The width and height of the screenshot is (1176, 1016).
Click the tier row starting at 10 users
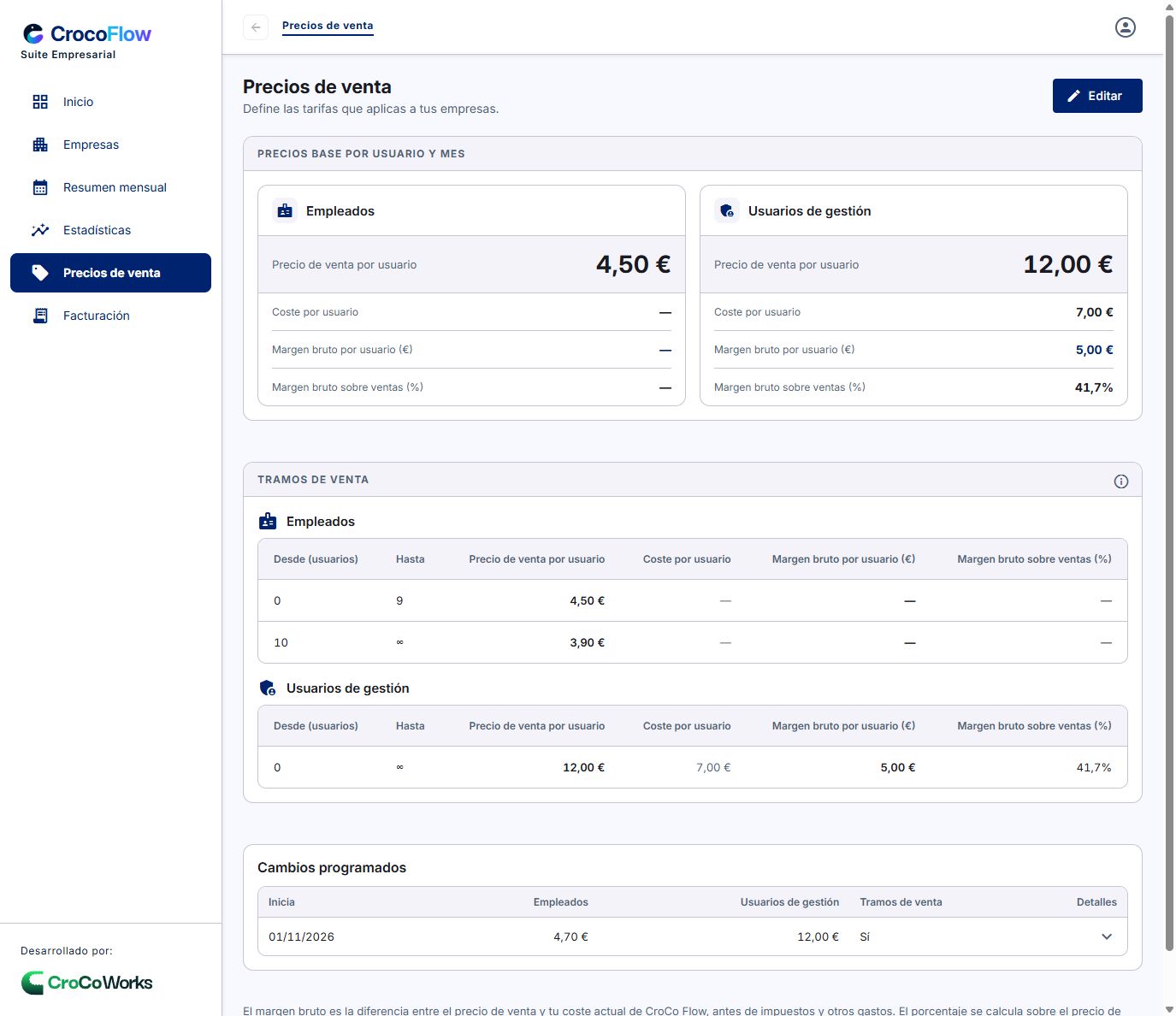(693, 642)
